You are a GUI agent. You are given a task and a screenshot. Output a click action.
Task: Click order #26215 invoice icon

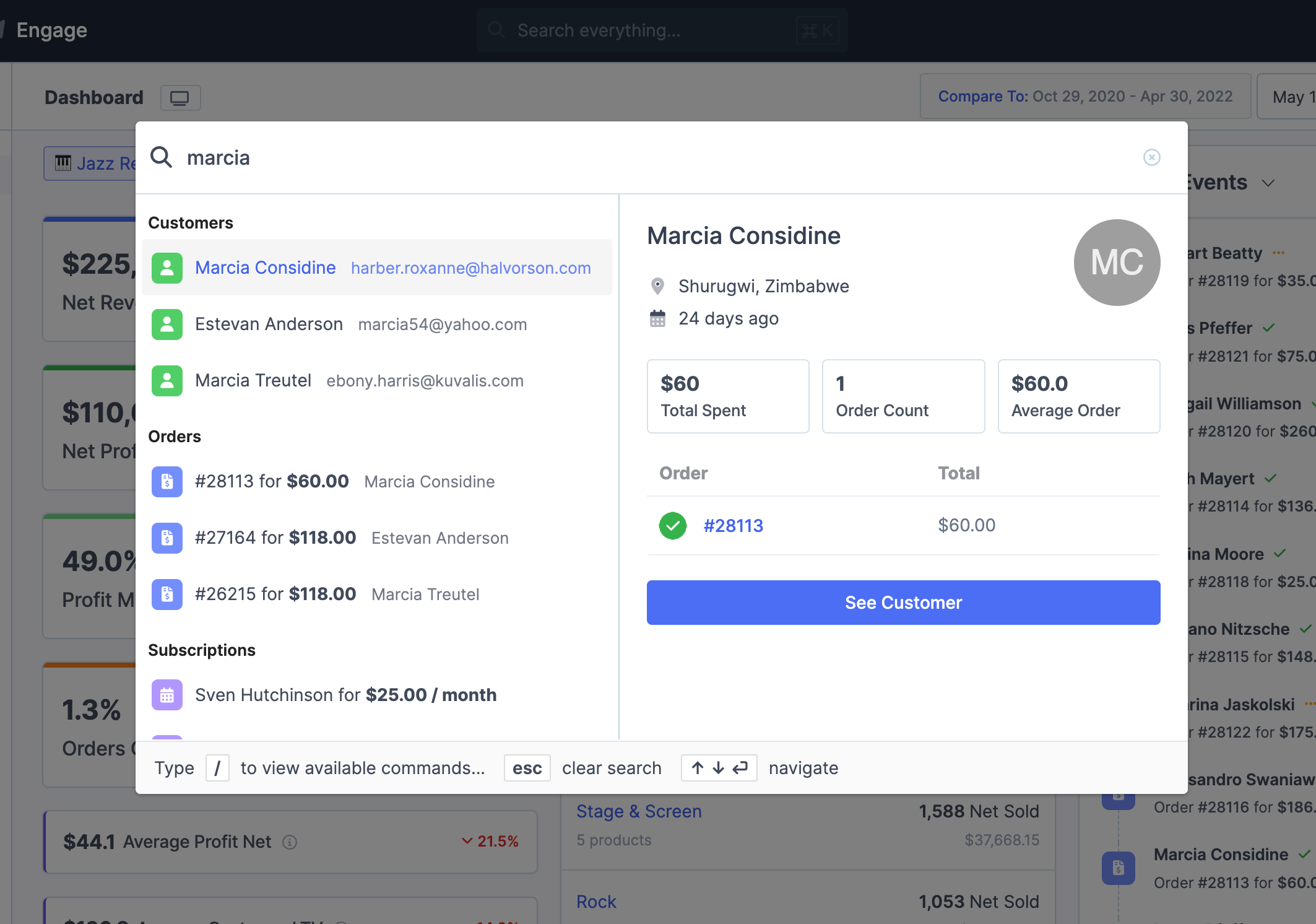pos(167,594)
